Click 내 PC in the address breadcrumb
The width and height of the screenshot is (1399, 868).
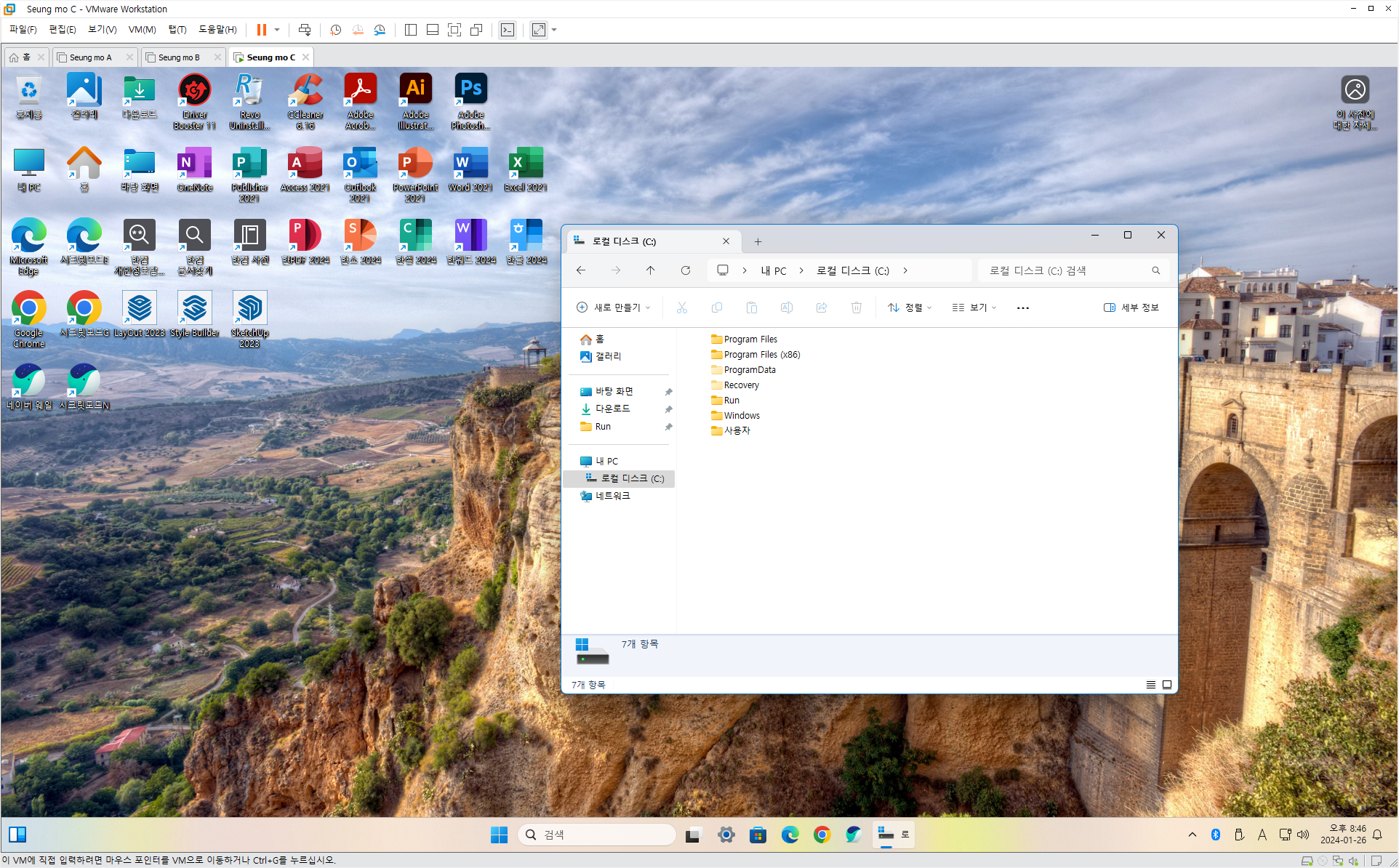pyautogui.click(x=773, y=270)
